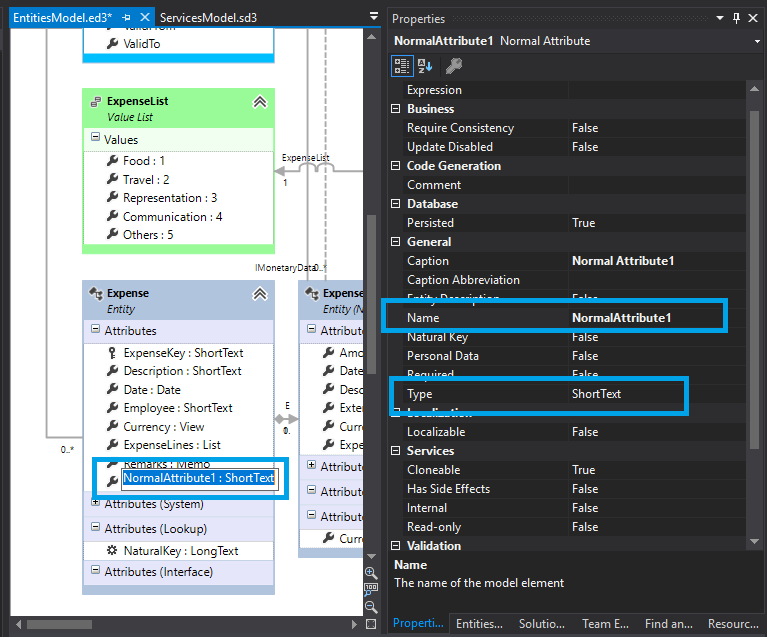The width and height of the screenshot is (767, 637).
Task: Collapse the ExpenseList shape with chevron
Action: point(260,102)
